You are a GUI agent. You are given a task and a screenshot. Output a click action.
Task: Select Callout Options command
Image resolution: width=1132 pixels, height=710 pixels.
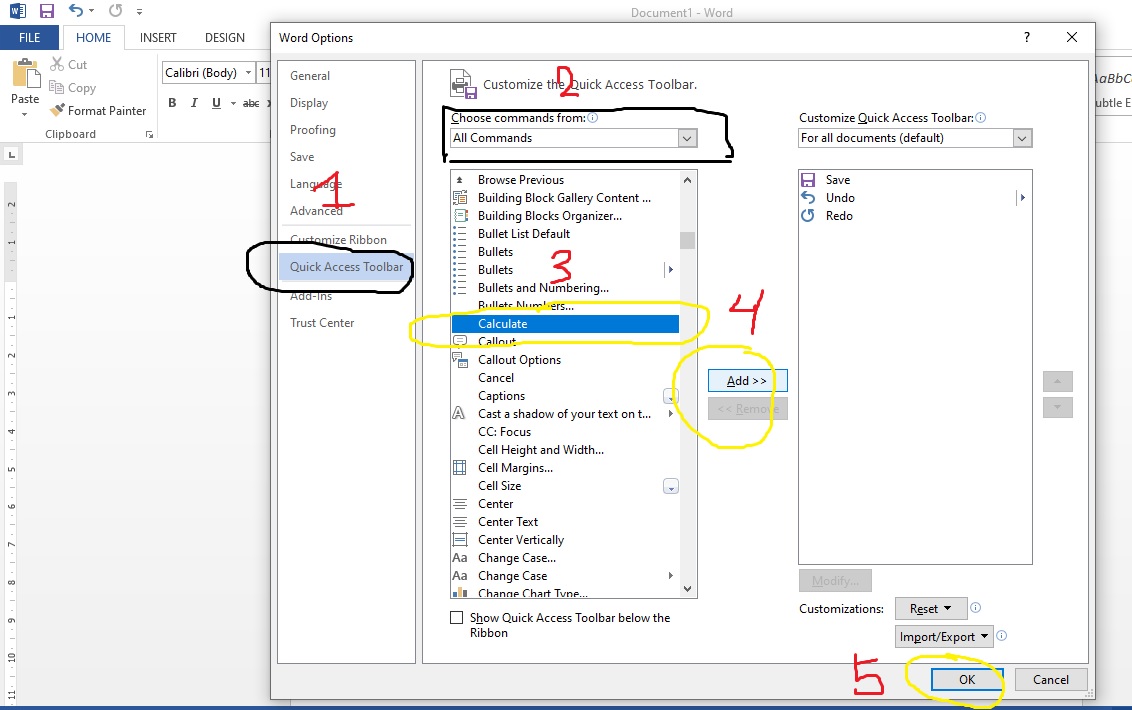[x=565, y=360]
